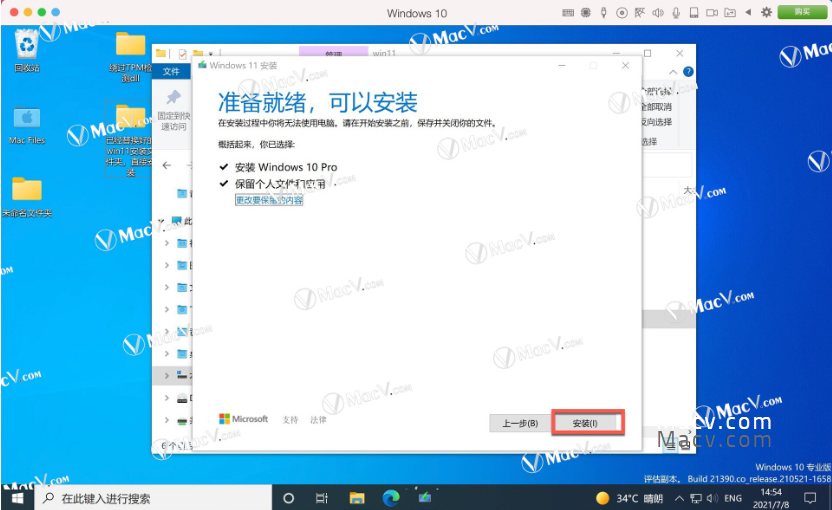Open the Parallels USB device icon
The height and width of the screenshot is (510, 832).
[603, 12]
